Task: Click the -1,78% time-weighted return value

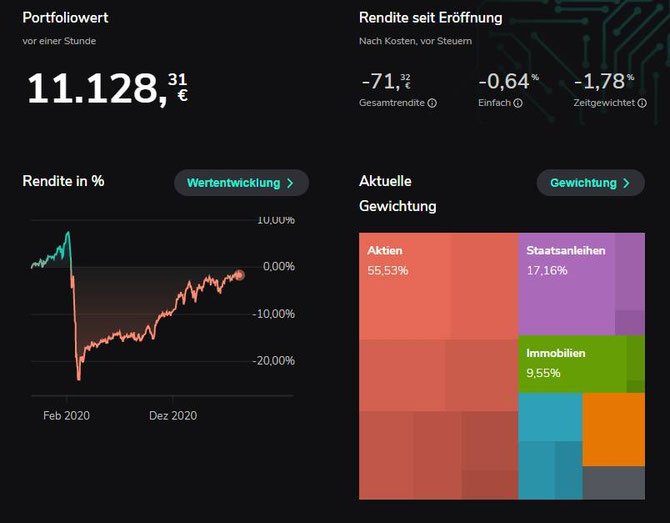Action: (x=604, y=81)
